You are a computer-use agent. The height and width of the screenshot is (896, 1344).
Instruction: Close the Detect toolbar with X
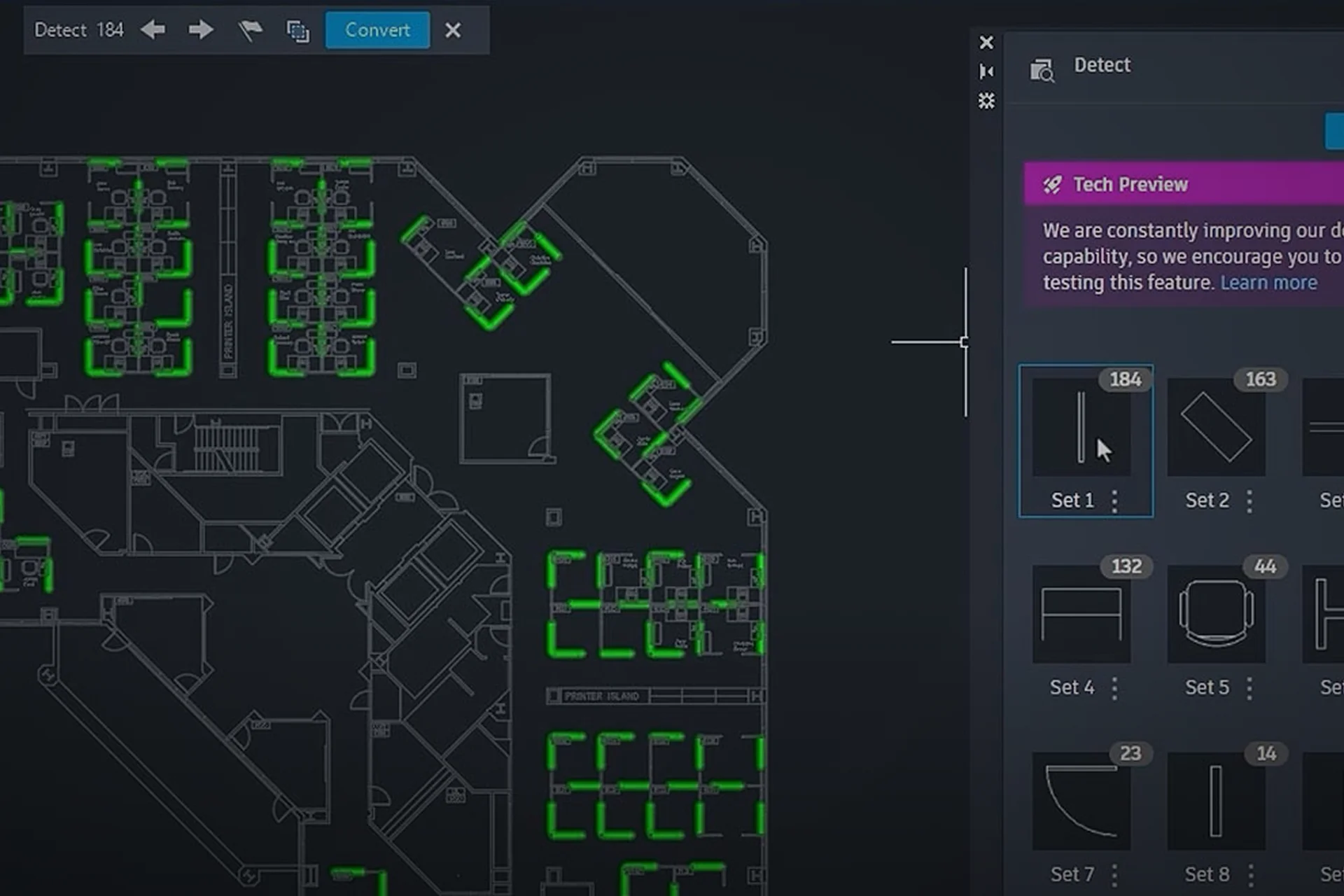[453, 30]
